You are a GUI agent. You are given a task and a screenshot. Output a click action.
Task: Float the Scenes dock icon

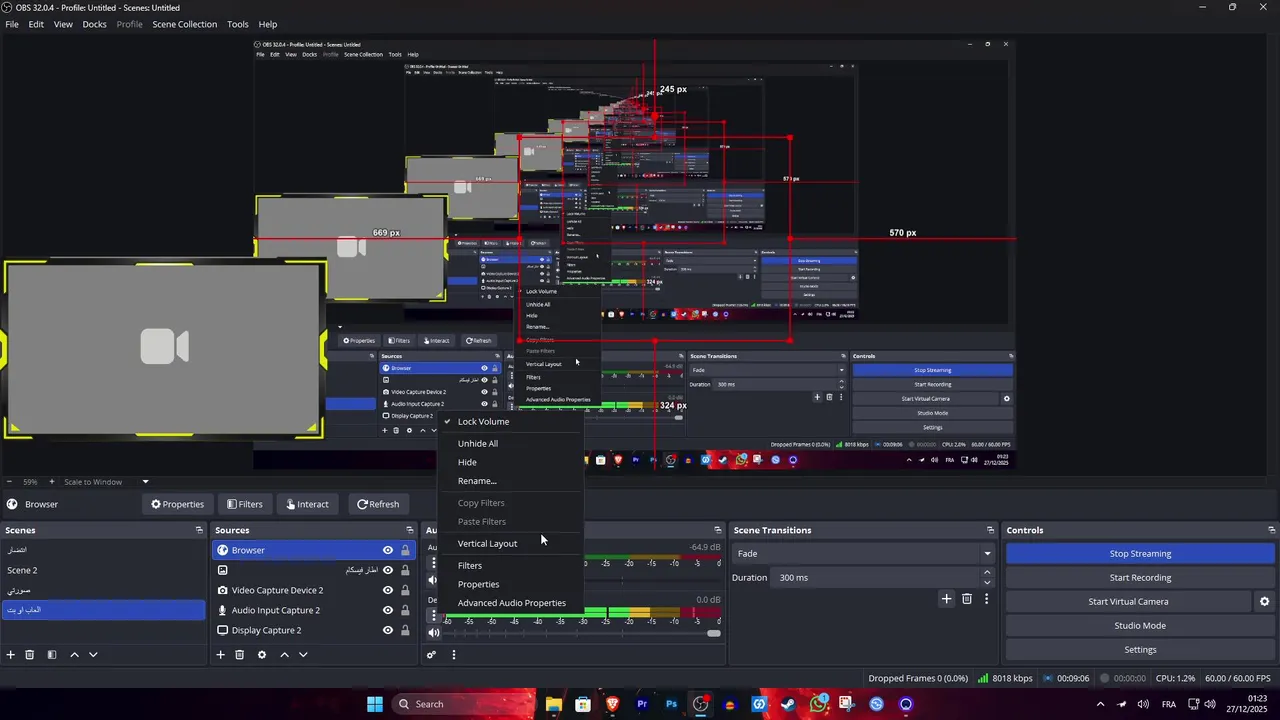(x=199, y=530)
